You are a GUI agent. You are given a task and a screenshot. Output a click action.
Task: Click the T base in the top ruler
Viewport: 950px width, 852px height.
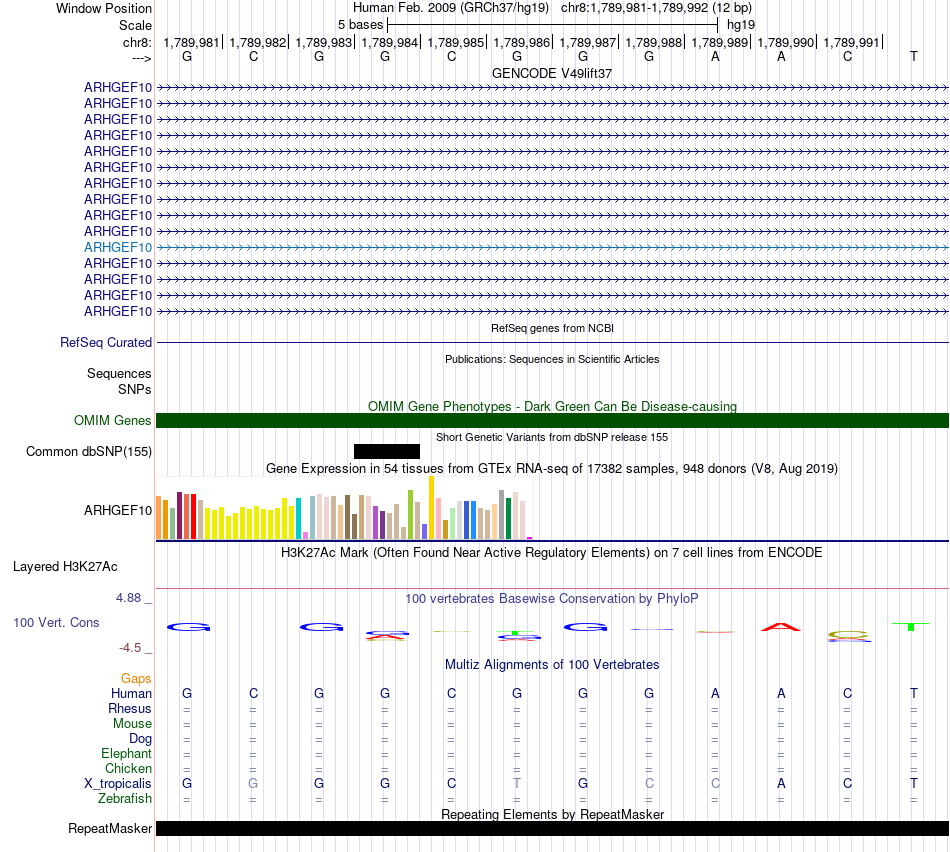click(x=914, y=56)
